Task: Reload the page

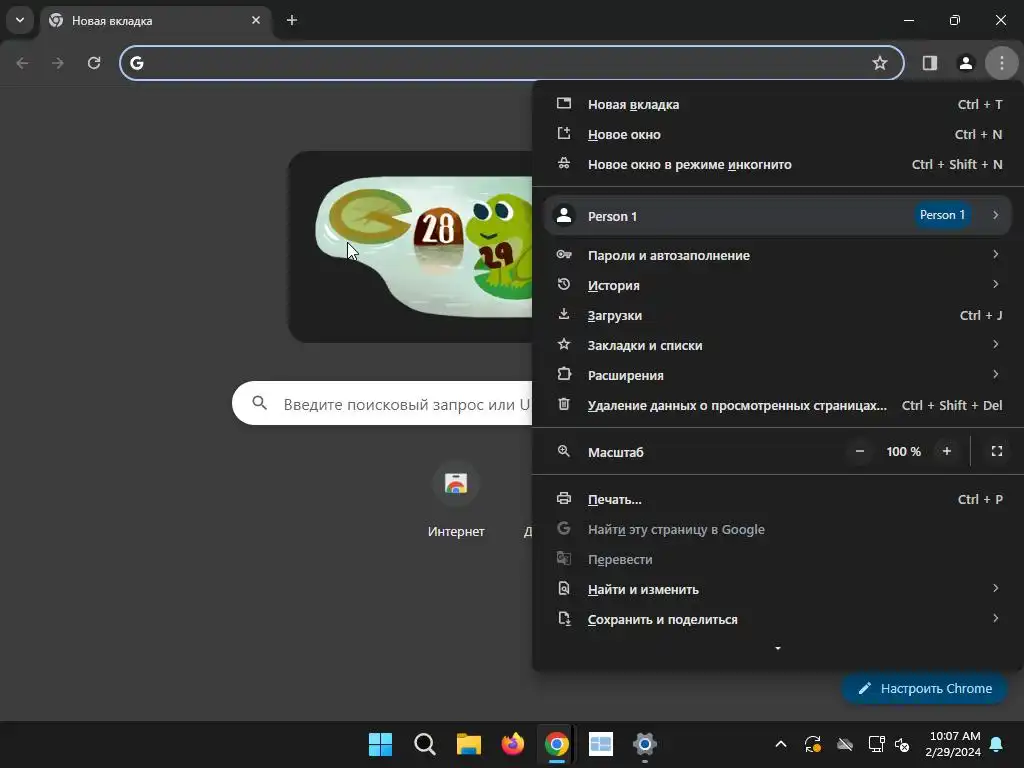Action: tap(94, 63)
